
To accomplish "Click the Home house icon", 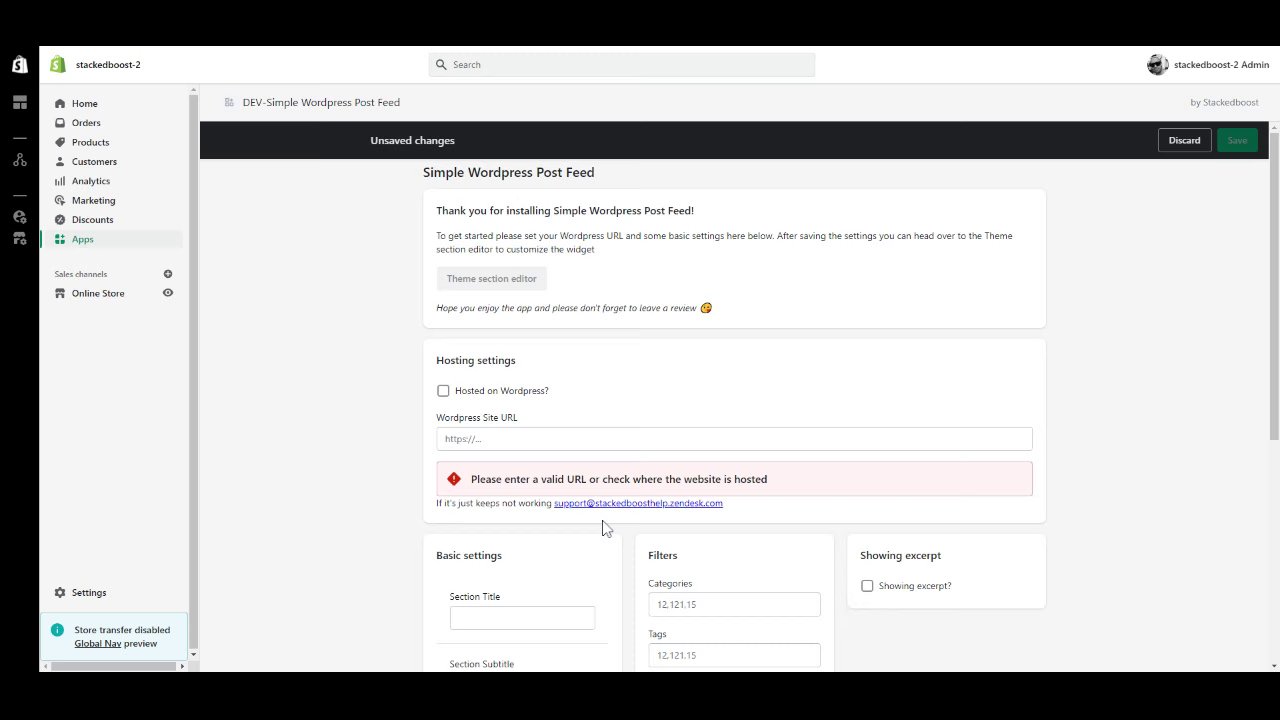I will point(60,104).
